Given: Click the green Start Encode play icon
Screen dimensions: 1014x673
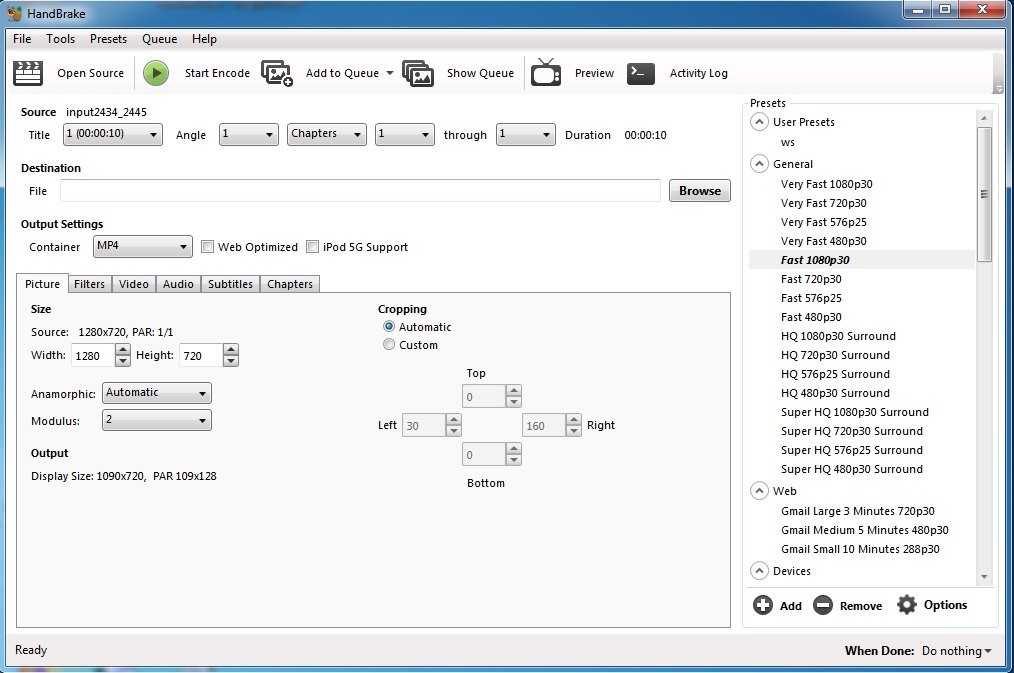Looking at the screenshot, I should pyautogui.click(x=156, y=73).
